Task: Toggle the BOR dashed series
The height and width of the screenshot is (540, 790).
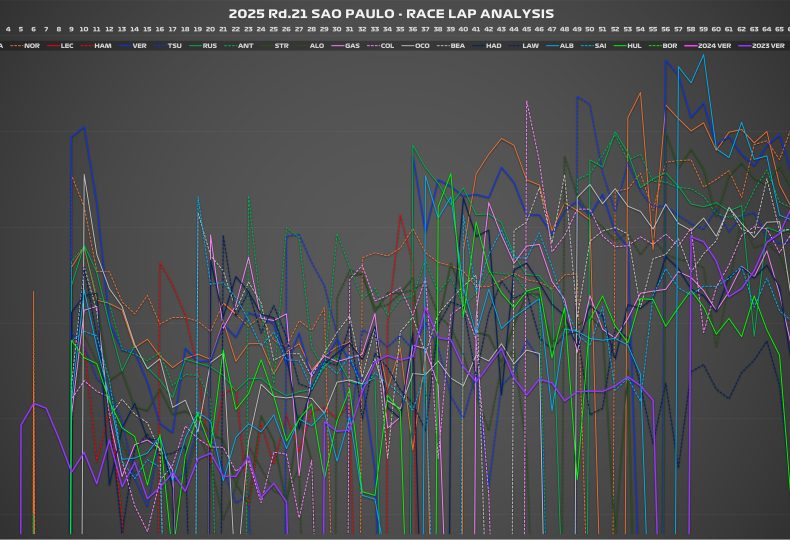Action: (x=669, y=46)
